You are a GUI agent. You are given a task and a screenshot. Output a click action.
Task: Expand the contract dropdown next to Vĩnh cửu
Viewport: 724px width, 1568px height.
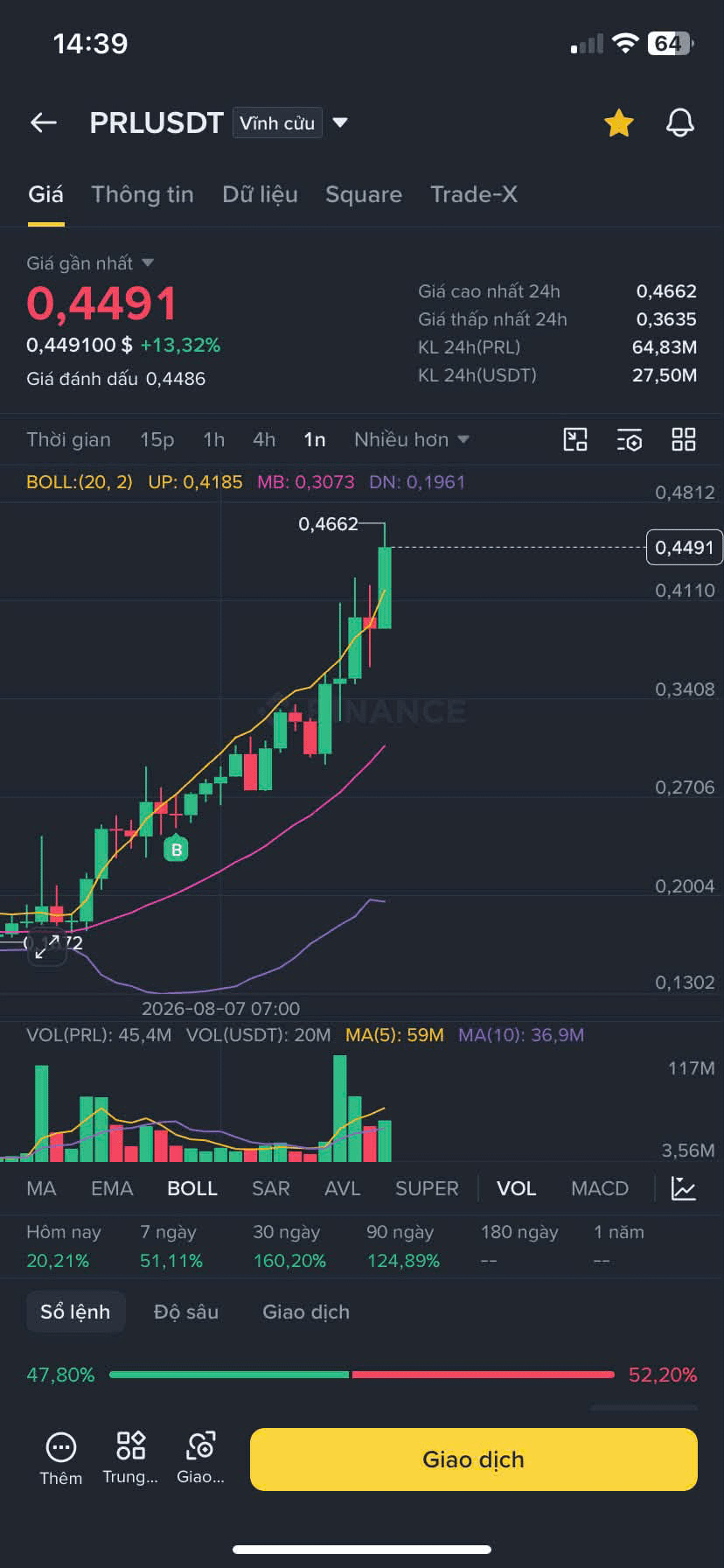coord(340,123)
